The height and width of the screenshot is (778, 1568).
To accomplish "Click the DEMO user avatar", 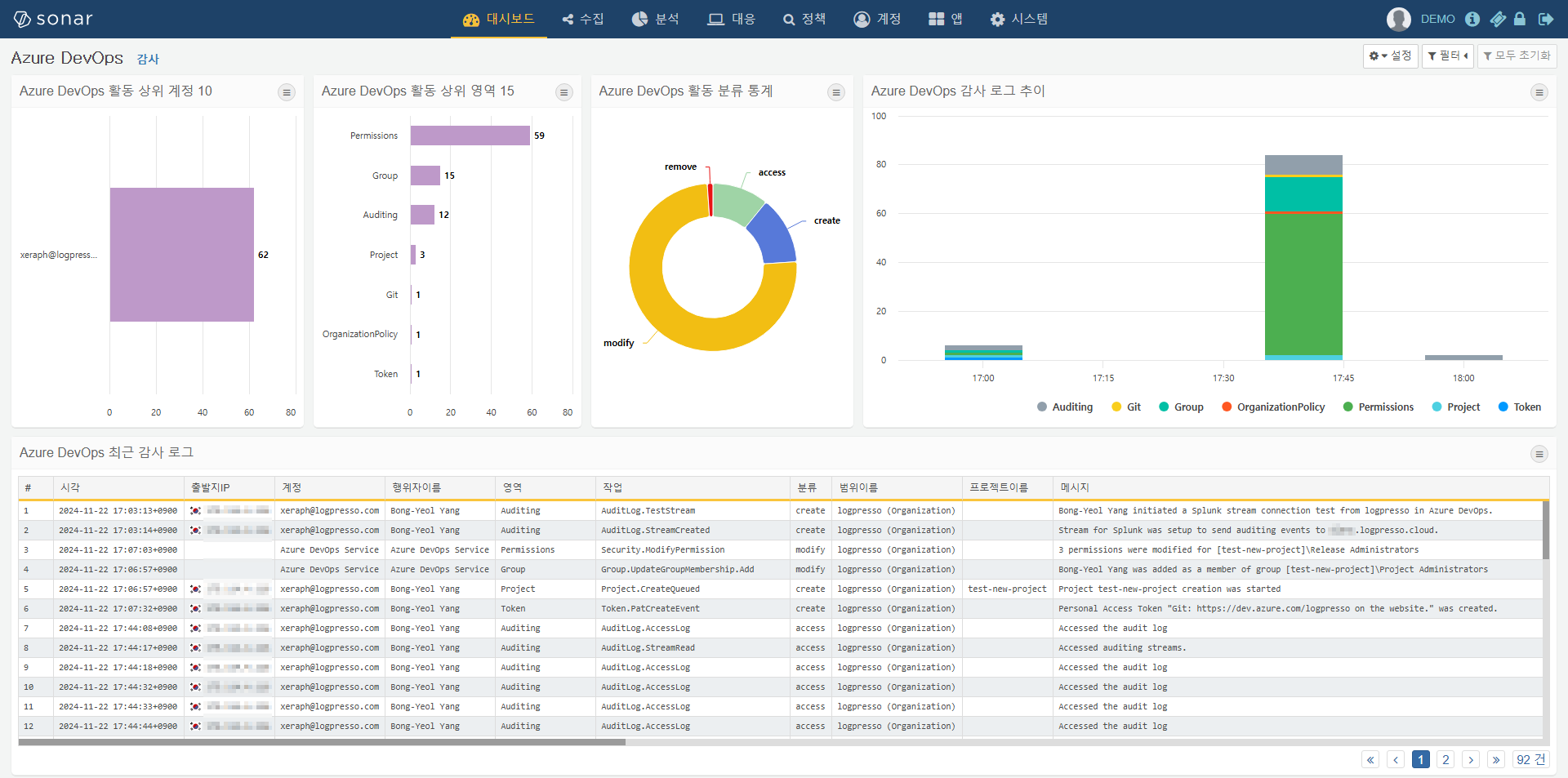I will tap(1399, 19).
